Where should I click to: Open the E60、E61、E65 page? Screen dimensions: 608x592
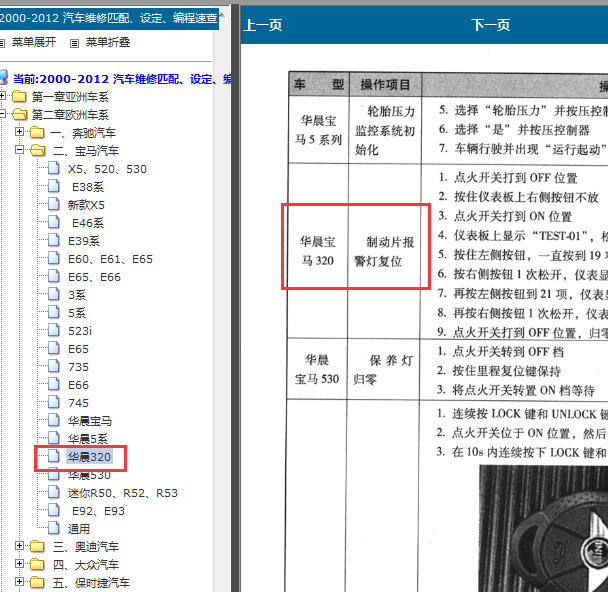click(x=111, y=259)
